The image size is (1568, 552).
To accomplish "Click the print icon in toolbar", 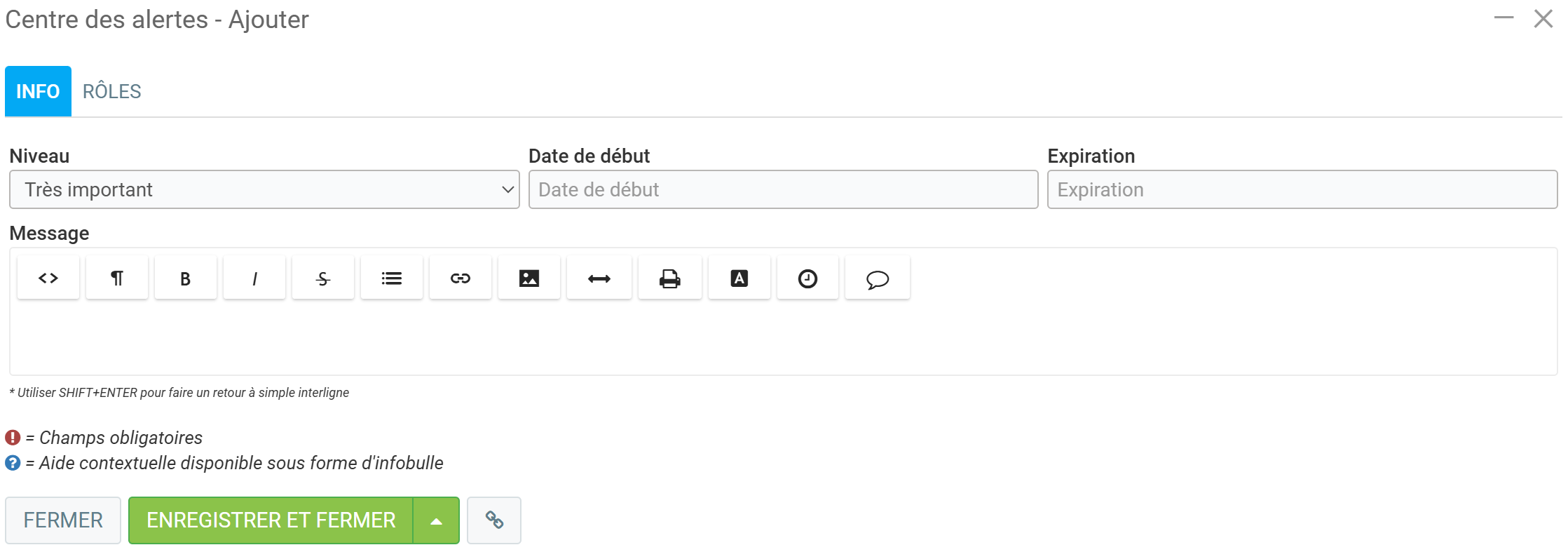I will pos(670,278).
